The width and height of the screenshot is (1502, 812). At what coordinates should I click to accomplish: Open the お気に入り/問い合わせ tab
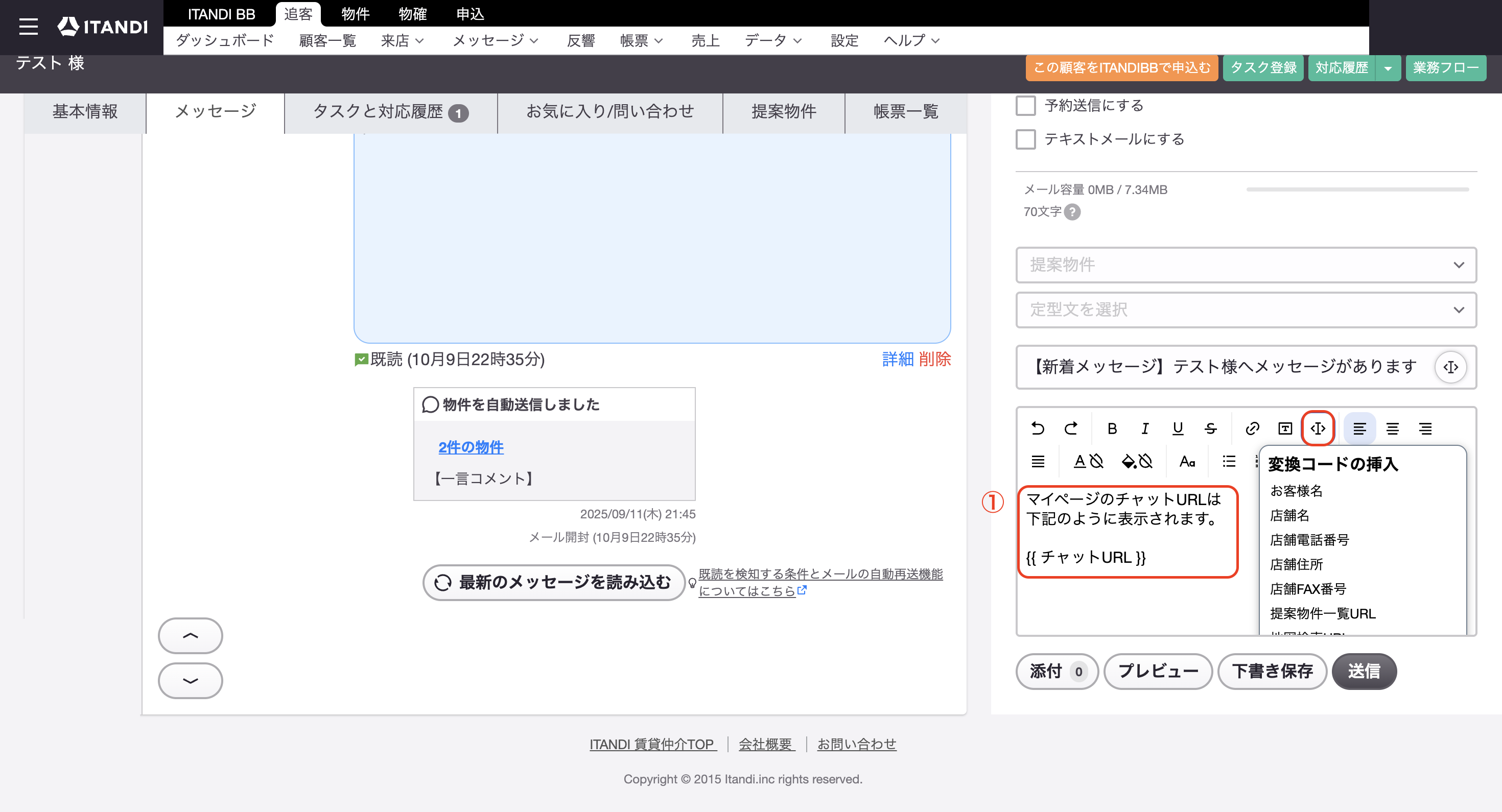(610, 112)
